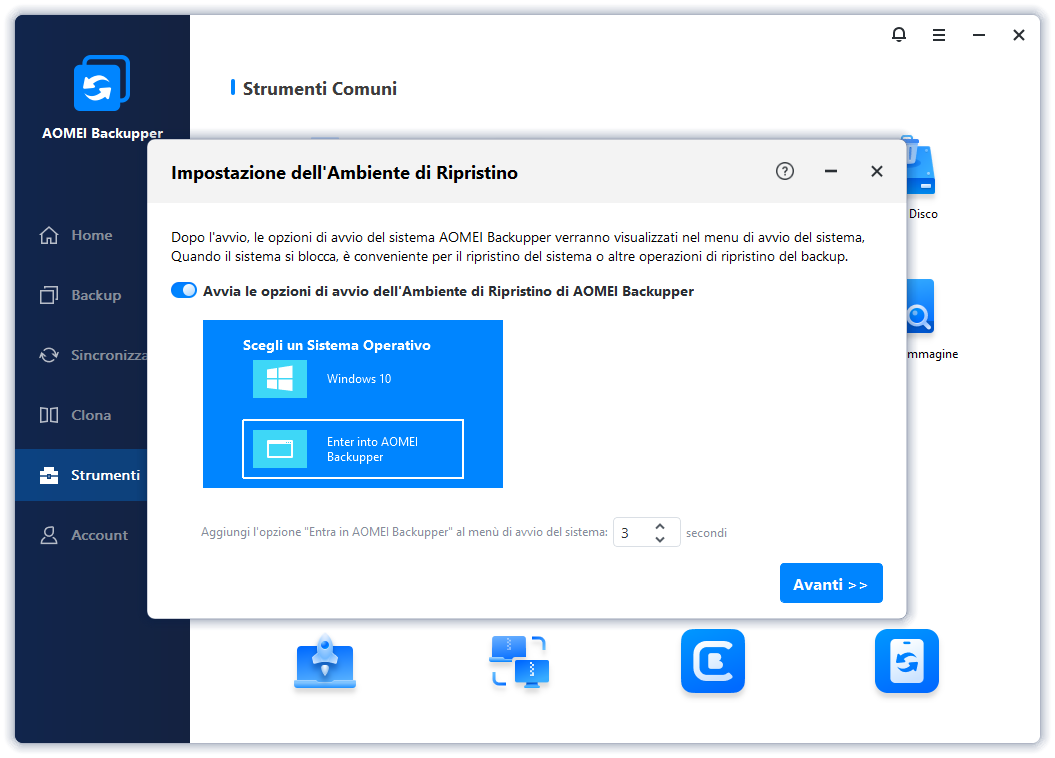Click the Windows 10 logo tile
The image size is (1055, 758).
click(x=280, y=379)
